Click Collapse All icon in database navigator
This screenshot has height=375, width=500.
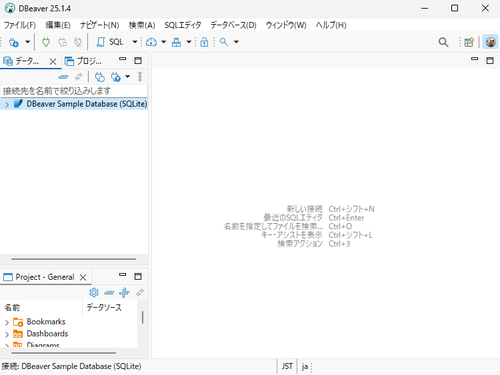click(63, 77)
